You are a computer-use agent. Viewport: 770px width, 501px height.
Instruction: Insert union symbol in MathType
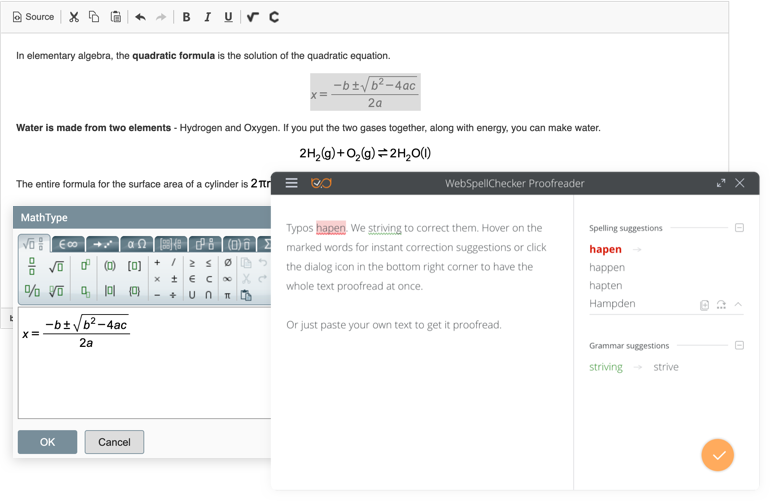tap(192, 295)
